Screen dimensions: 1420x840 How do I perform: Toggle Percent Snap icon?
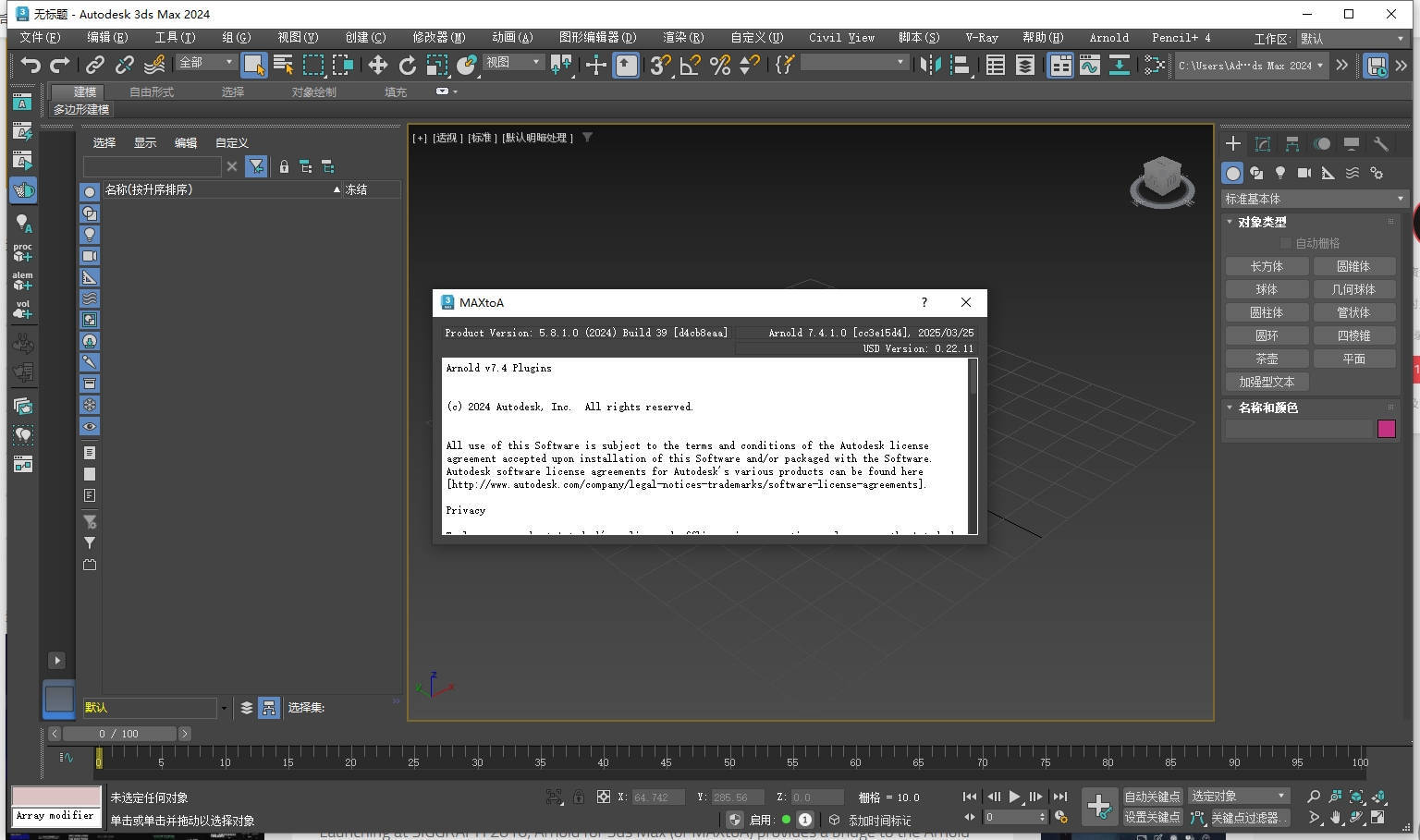(x=720, y=65)
